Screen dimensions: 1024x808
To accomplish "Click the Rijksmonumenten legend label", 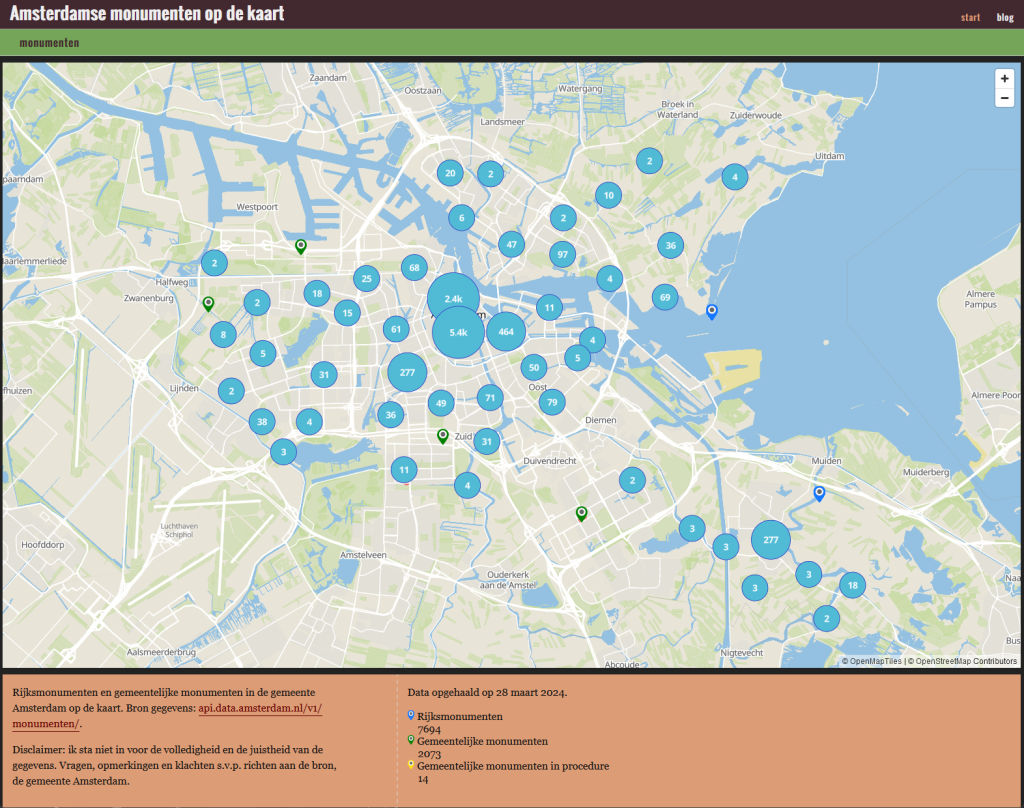I will [x=460, y=717].
